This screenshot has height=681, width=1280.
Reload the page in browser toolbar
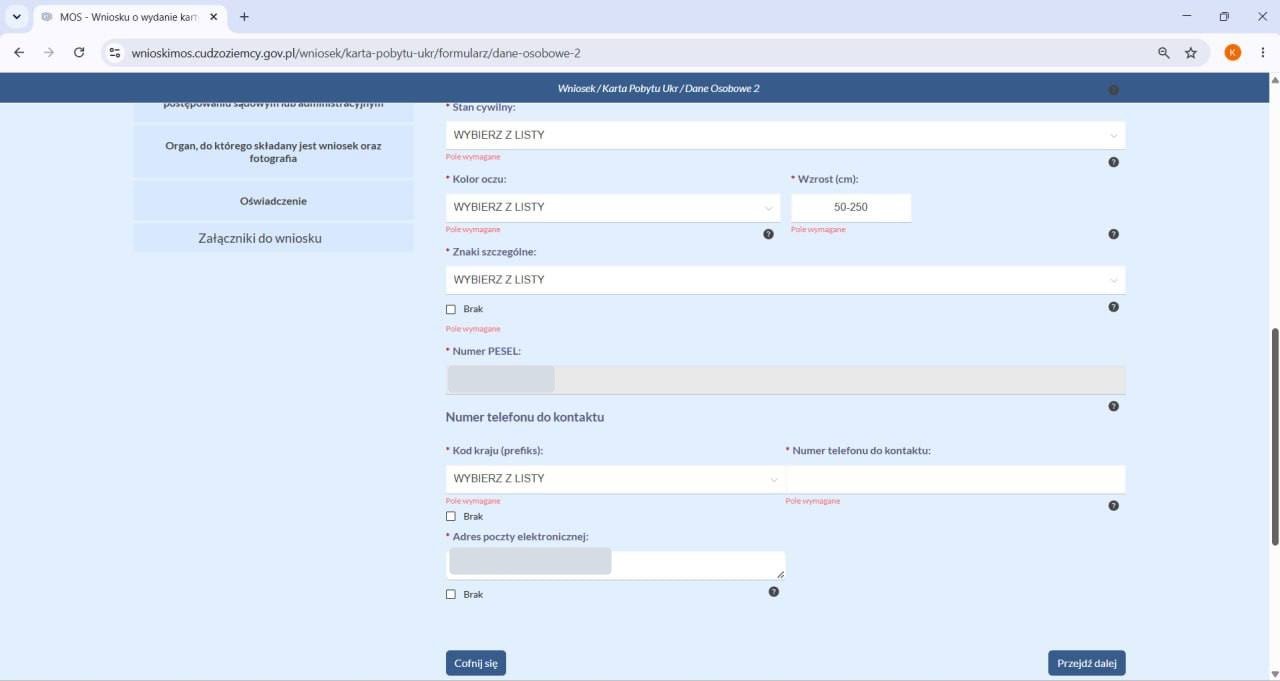point(79,53)
